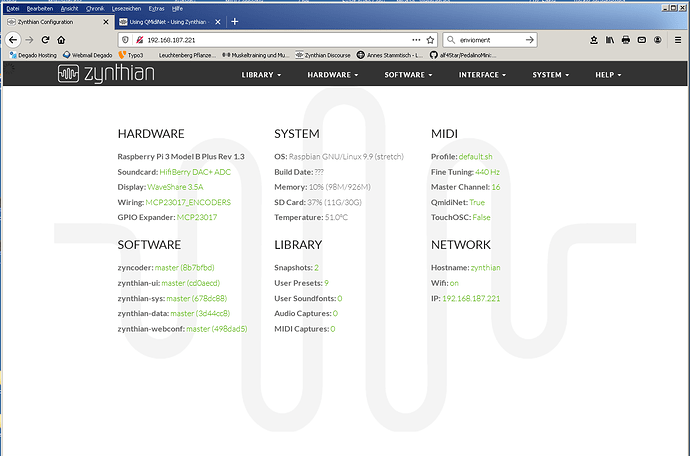Open the Webmail Degado bookmark

coord(87,55)
